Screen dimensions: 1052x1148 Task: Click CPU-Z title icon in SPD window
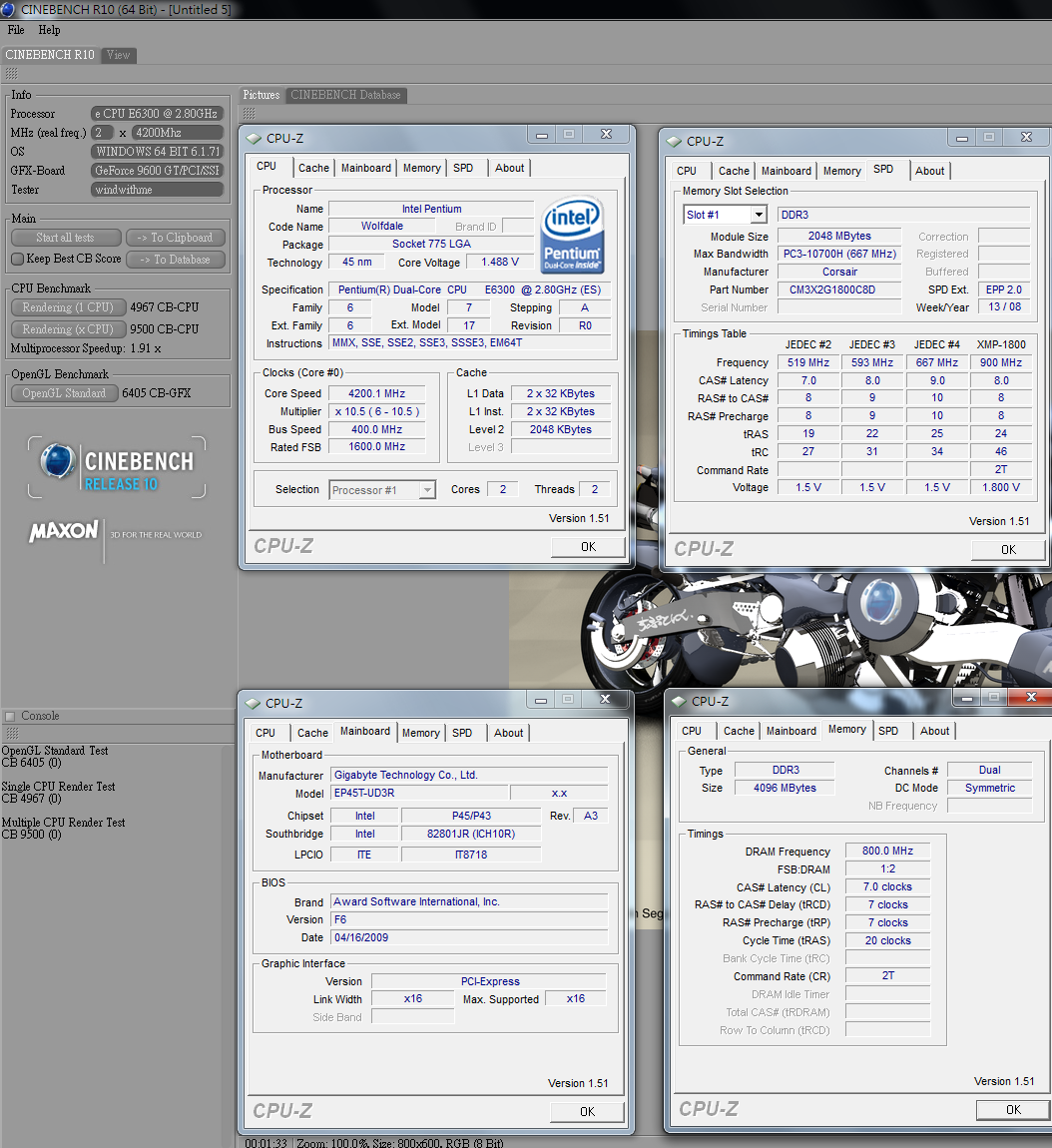tap(674, 142)
